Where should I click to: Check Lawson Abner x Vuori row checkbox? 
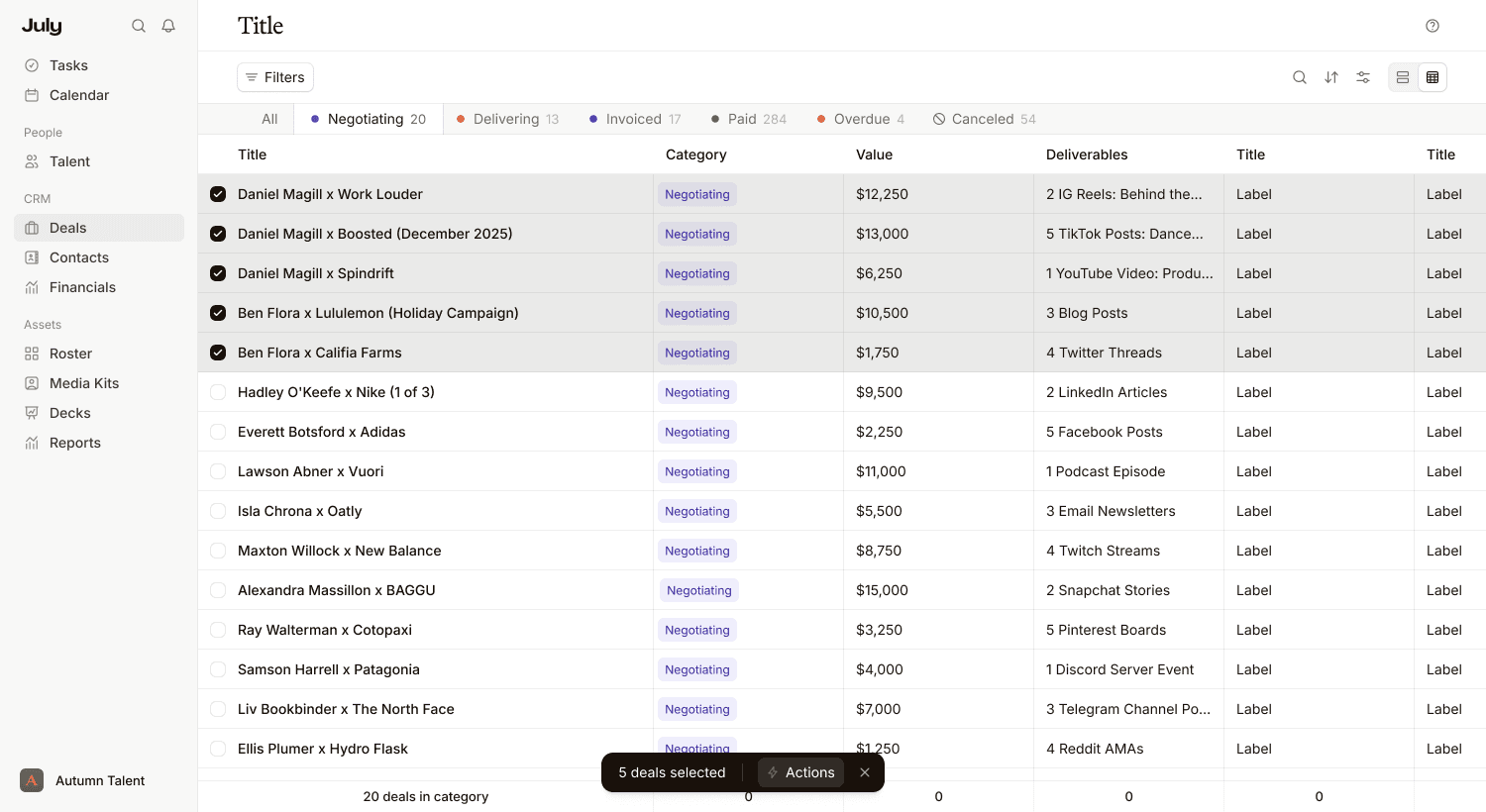pos(218,471)
